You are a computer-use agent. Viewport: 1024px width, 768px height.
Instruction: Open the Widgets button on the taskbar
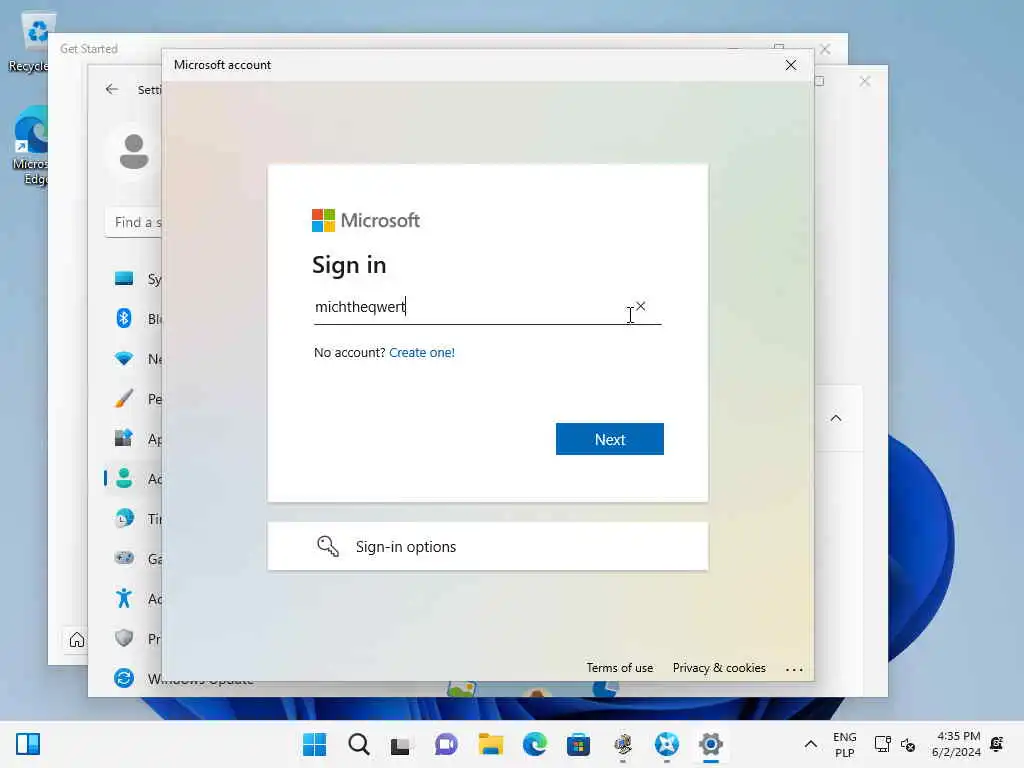point(28,744)
